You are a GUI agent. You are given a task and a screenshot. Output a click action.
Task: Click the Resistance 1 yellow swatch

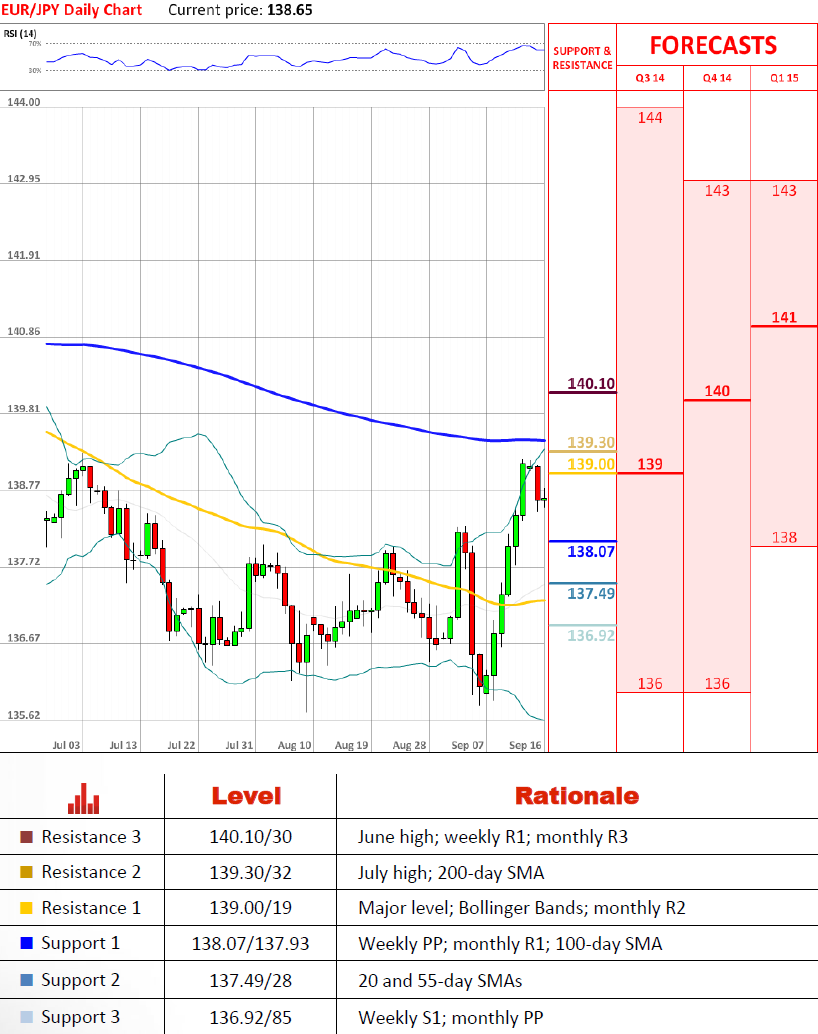point(26,908)
